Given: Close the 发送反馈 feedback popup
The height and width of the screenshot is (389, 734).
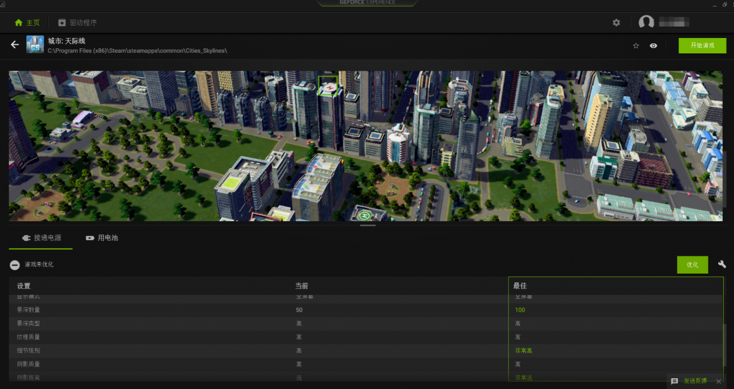Looking at the screenshot, I should pos(719,381).
